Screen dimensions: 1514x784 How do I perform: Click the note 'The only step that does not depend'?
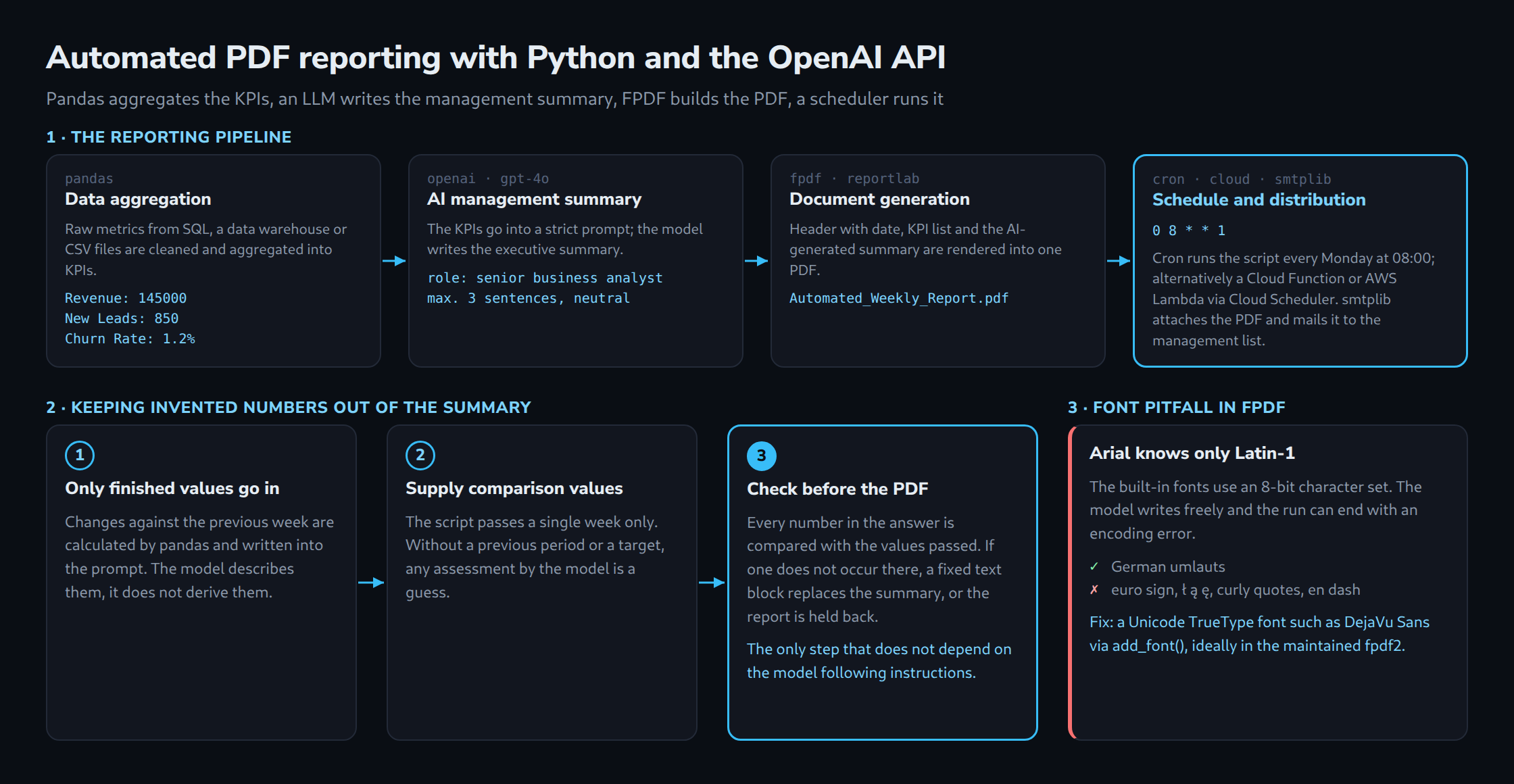(x=879, y=661)
